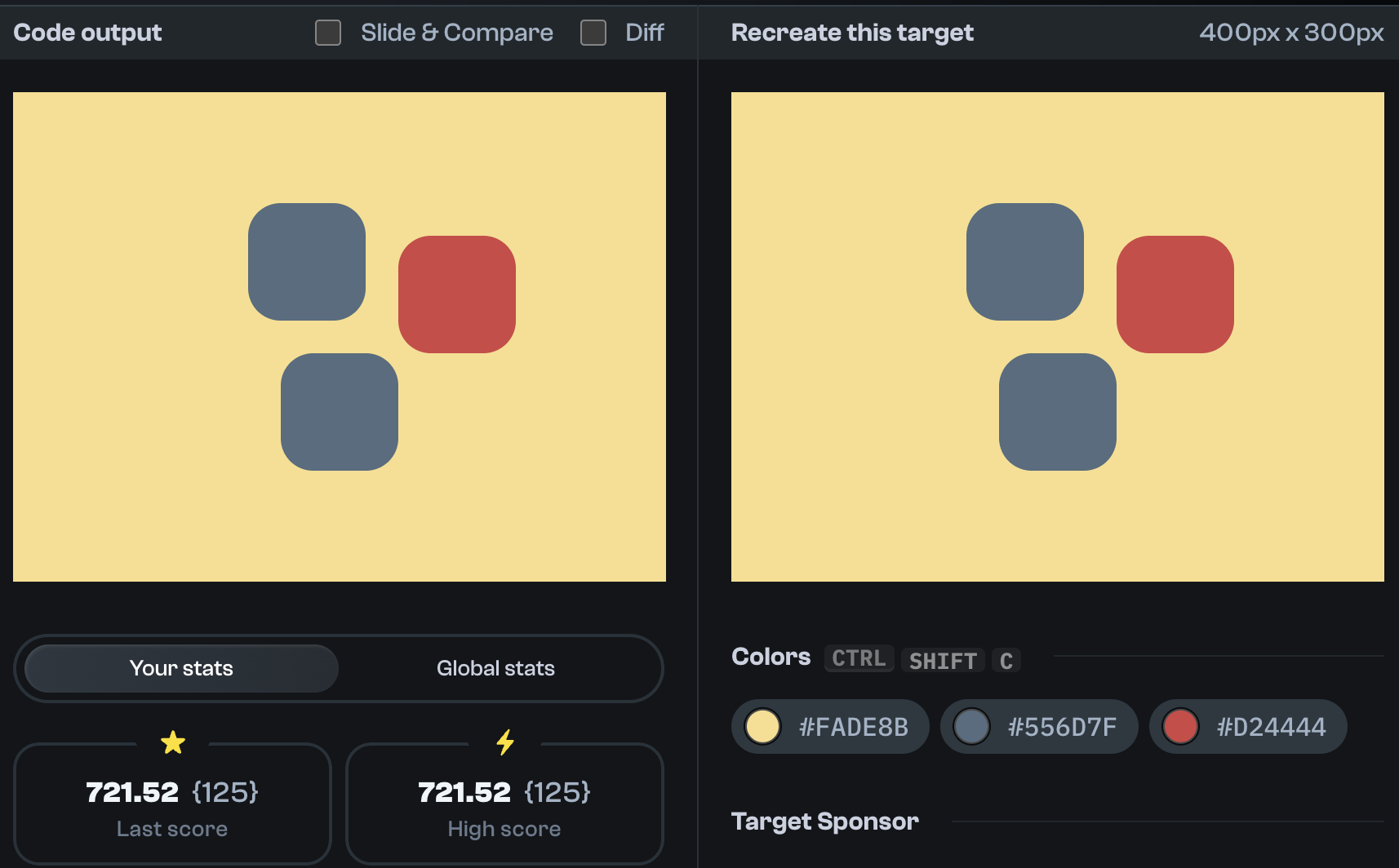1399x868 pixels.
Task: Switch to the Your stats tab
Action: click(180, 668)
